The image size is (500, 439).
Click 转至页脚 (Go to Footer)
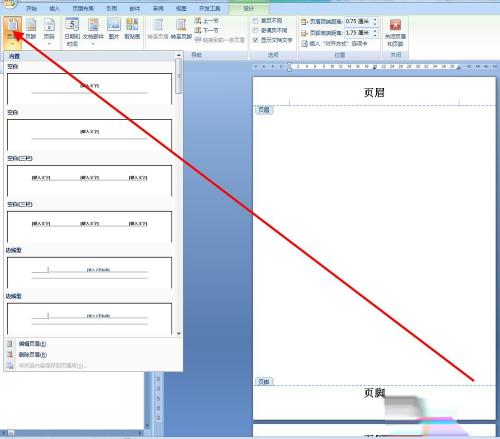181,29
